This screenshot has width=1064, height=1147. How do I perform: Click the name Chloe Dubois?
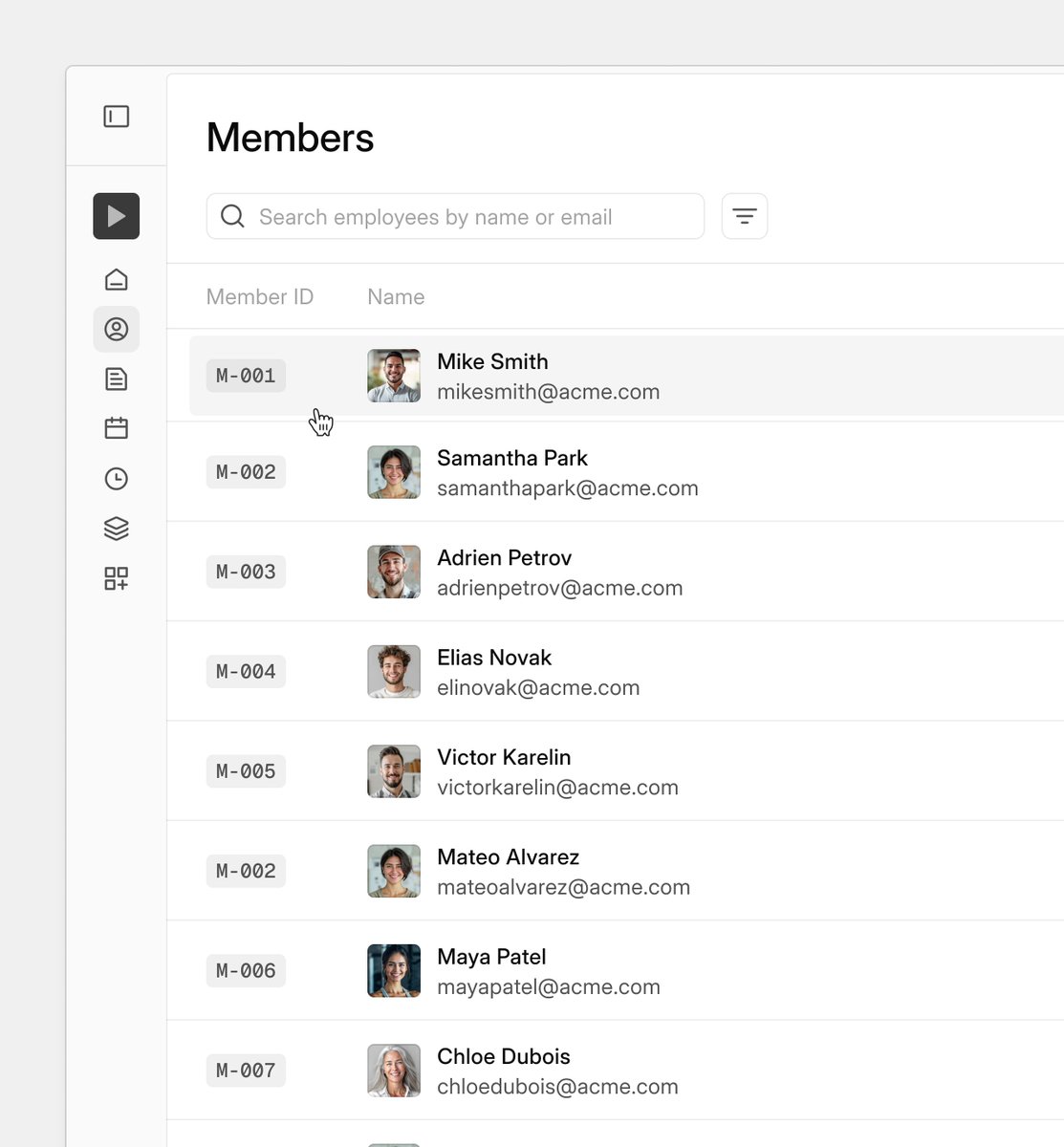504,1056
